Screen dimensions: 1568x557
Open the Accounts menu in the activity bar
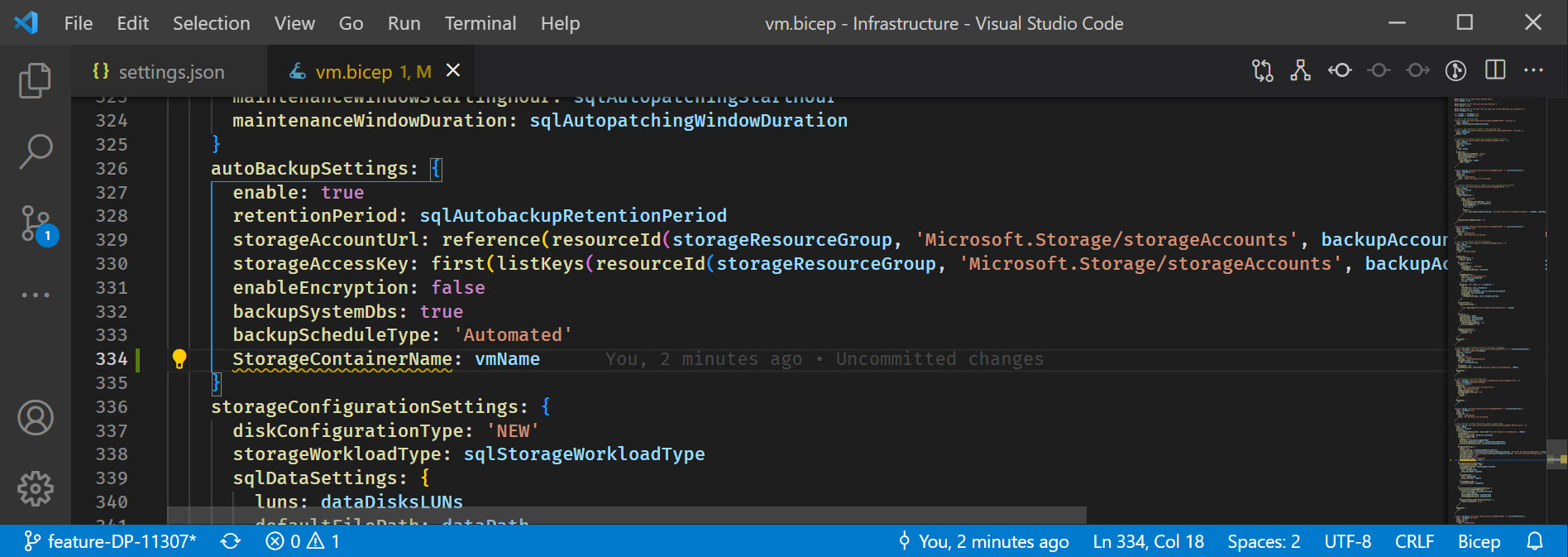pos(36,418)
